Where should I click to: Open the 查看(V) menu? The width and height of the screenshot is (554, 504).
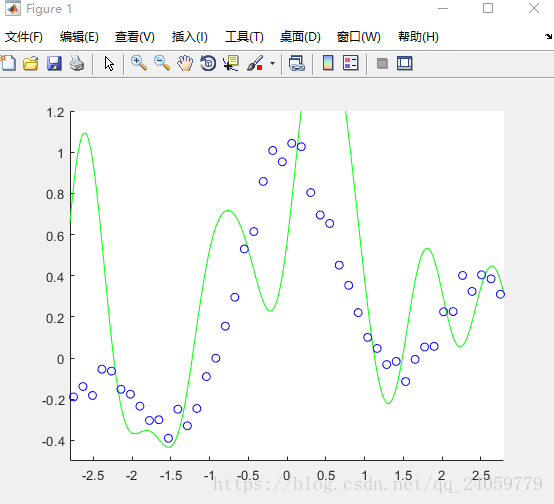[135, 37]
